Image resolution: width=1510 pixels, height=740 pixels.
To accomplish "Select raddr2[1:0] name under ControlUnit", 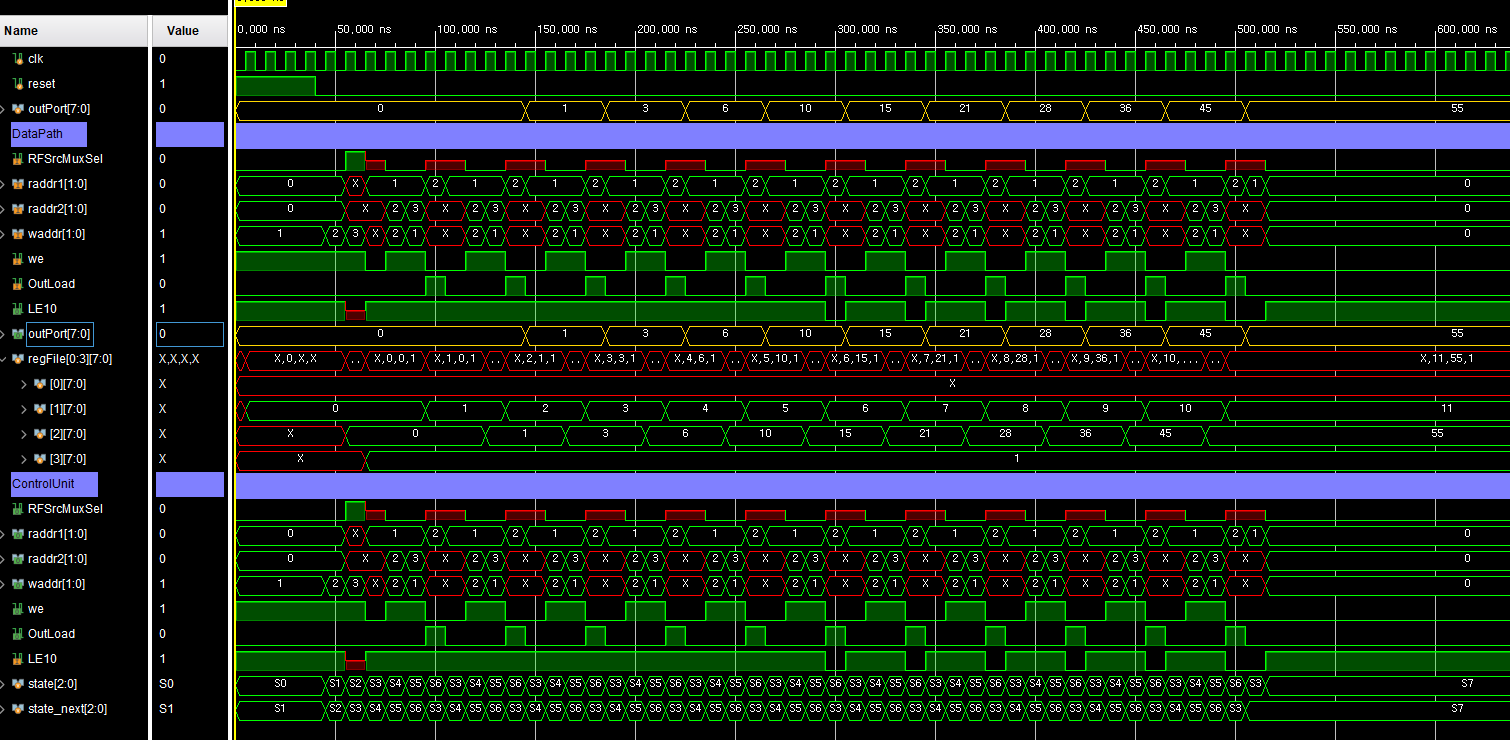I will coord(57,559).
